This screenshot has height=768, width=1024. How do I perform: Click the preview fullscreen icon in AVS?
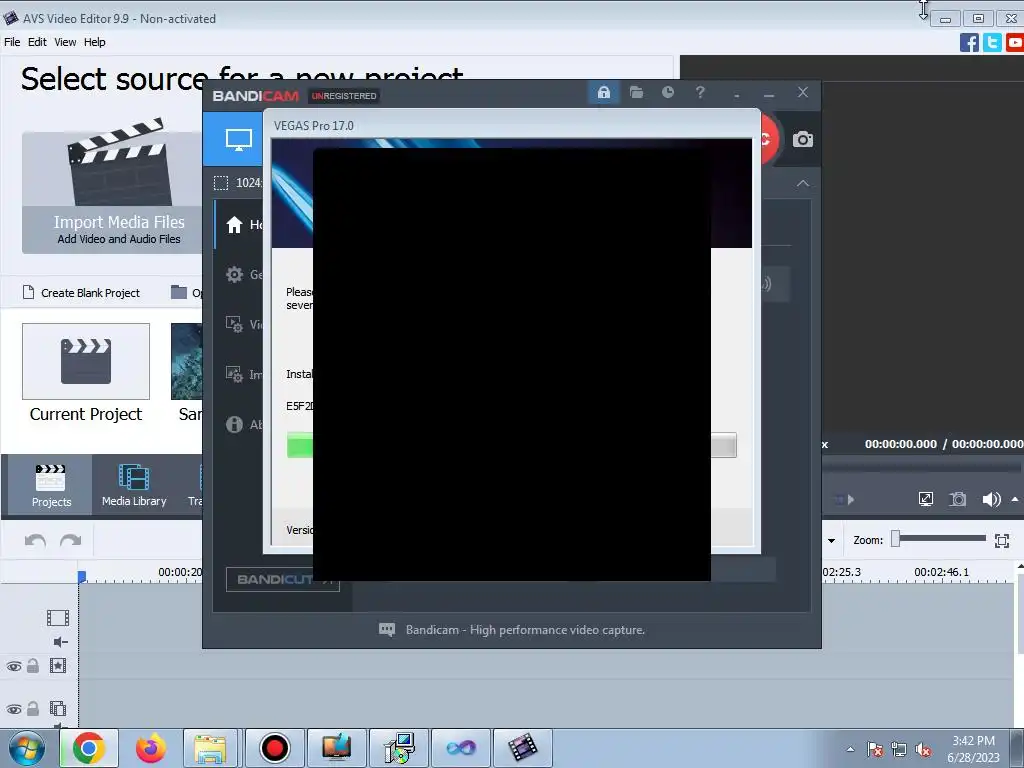coord(925,500)
